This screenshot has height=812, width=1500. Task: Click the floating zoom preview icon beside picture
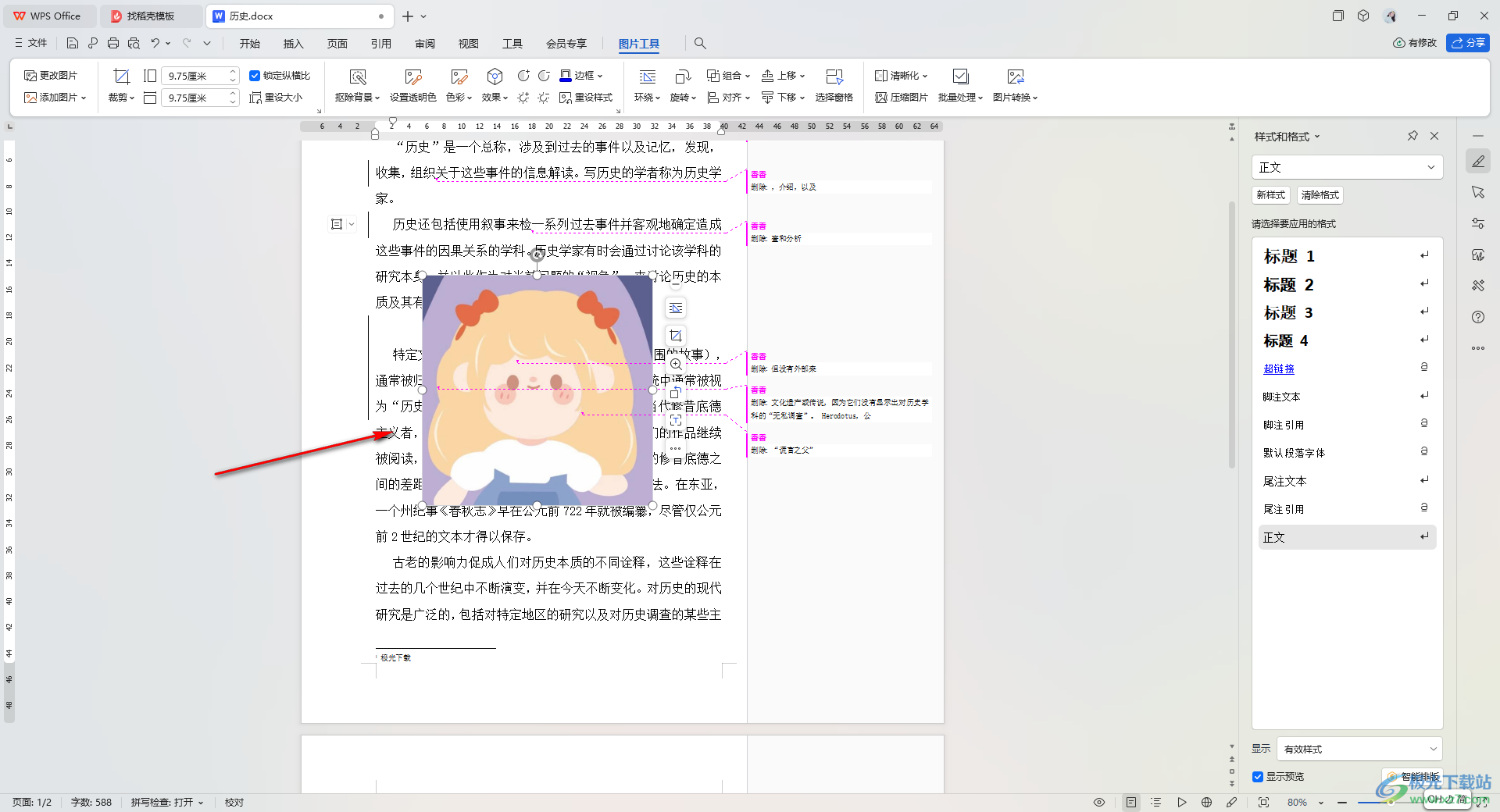(x=676, y=364)
